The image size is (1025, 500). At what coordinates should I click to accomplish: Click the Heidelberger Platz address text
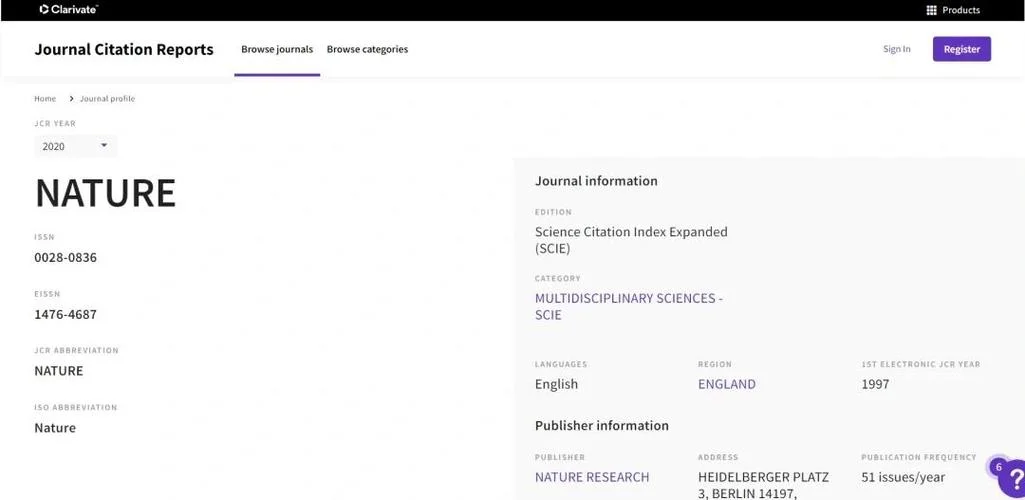764,486
